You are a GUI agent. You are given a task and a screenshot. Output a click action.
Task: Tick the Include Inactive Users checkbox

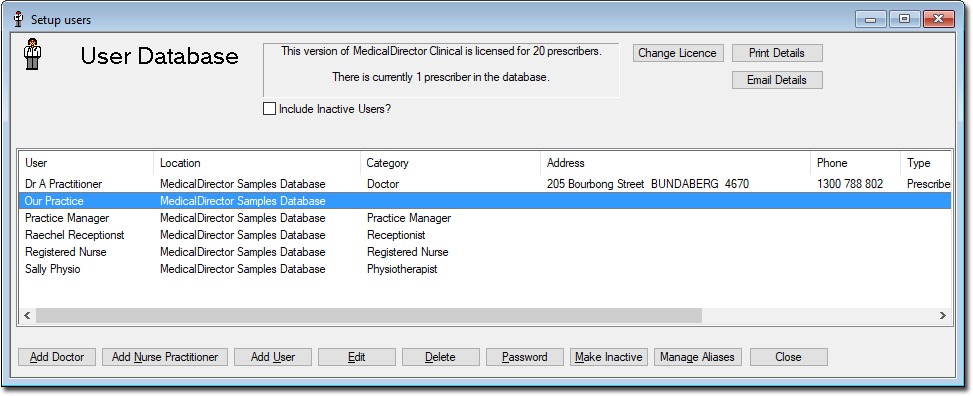269,109
